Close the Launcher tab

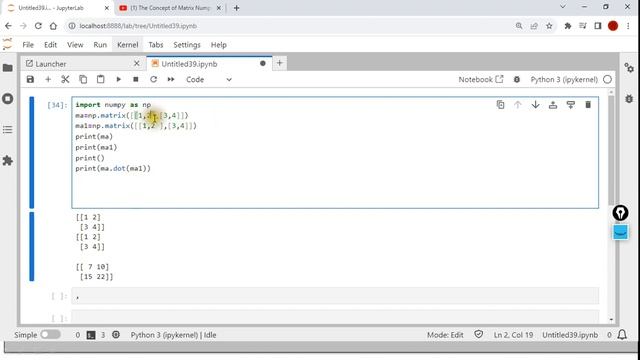tap(137, 64)
